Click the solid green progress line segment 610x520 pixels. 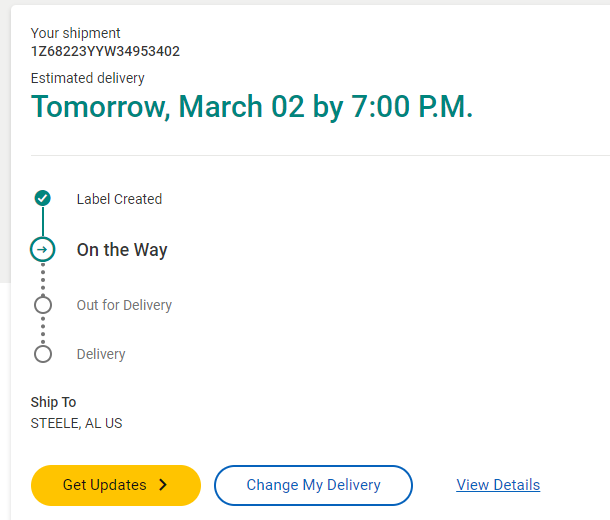(x=43, y=222)
